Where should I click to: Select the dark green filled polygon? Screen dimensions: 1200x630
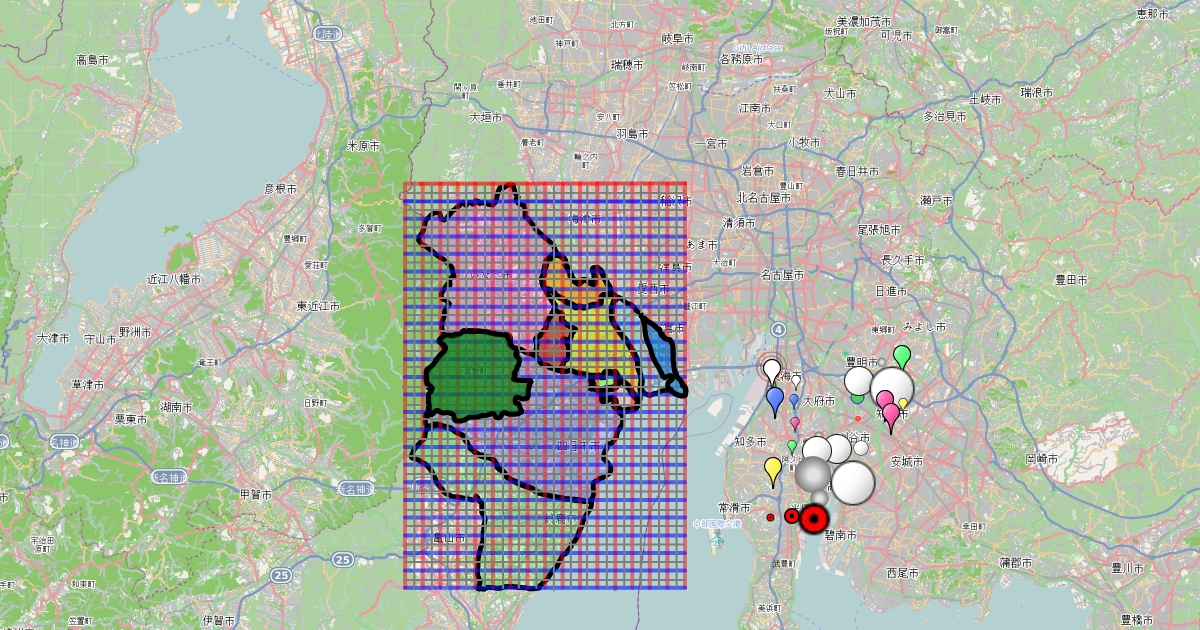pyautogui.click(x=472, y=376)
